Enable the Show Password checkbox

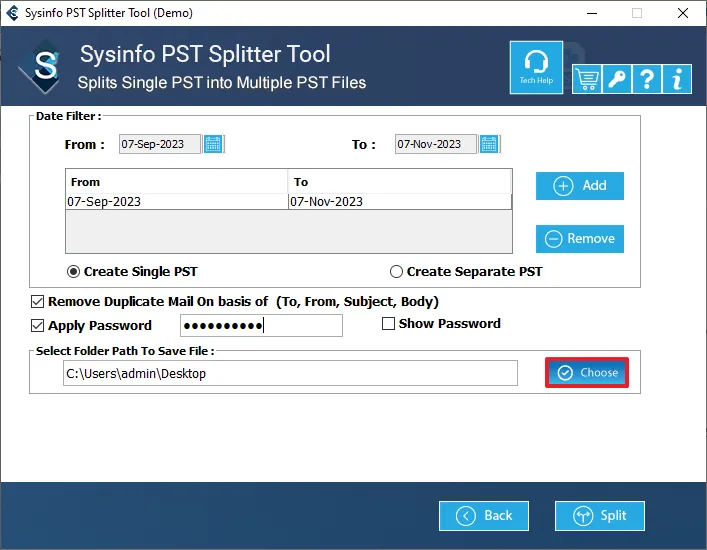coord(389,324)
